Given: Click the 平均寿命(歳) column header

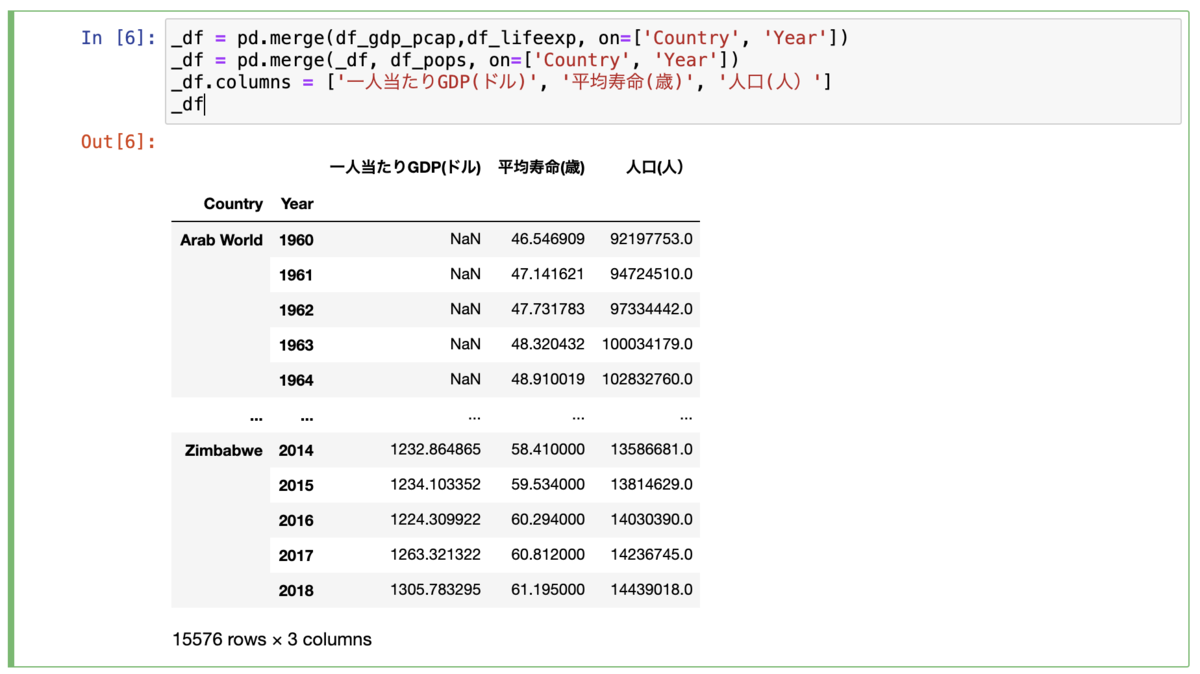Looking at the screenshot, I should click(x=541, y=167).
